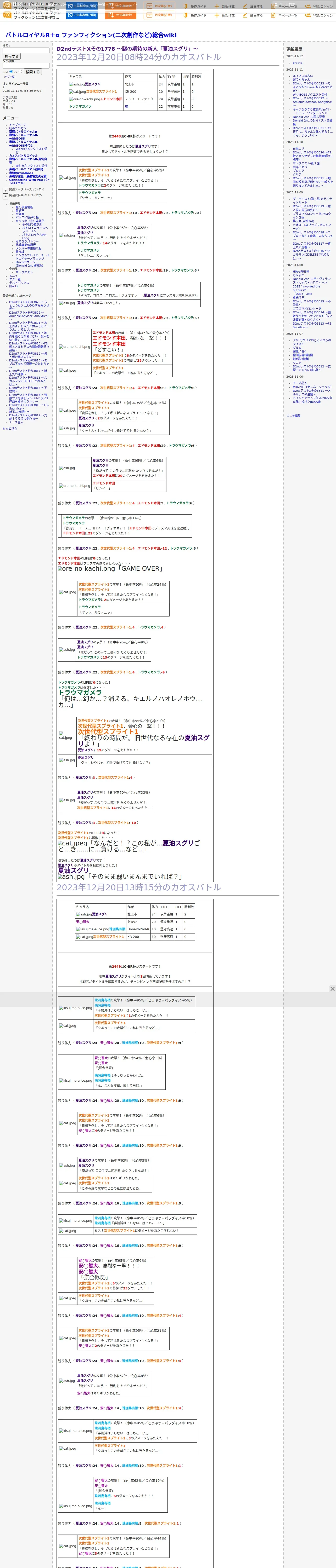This screenshot has width=336, height=1568.
Task: Open 初めての方へ in the left menu
Action: tap(18, 128)
